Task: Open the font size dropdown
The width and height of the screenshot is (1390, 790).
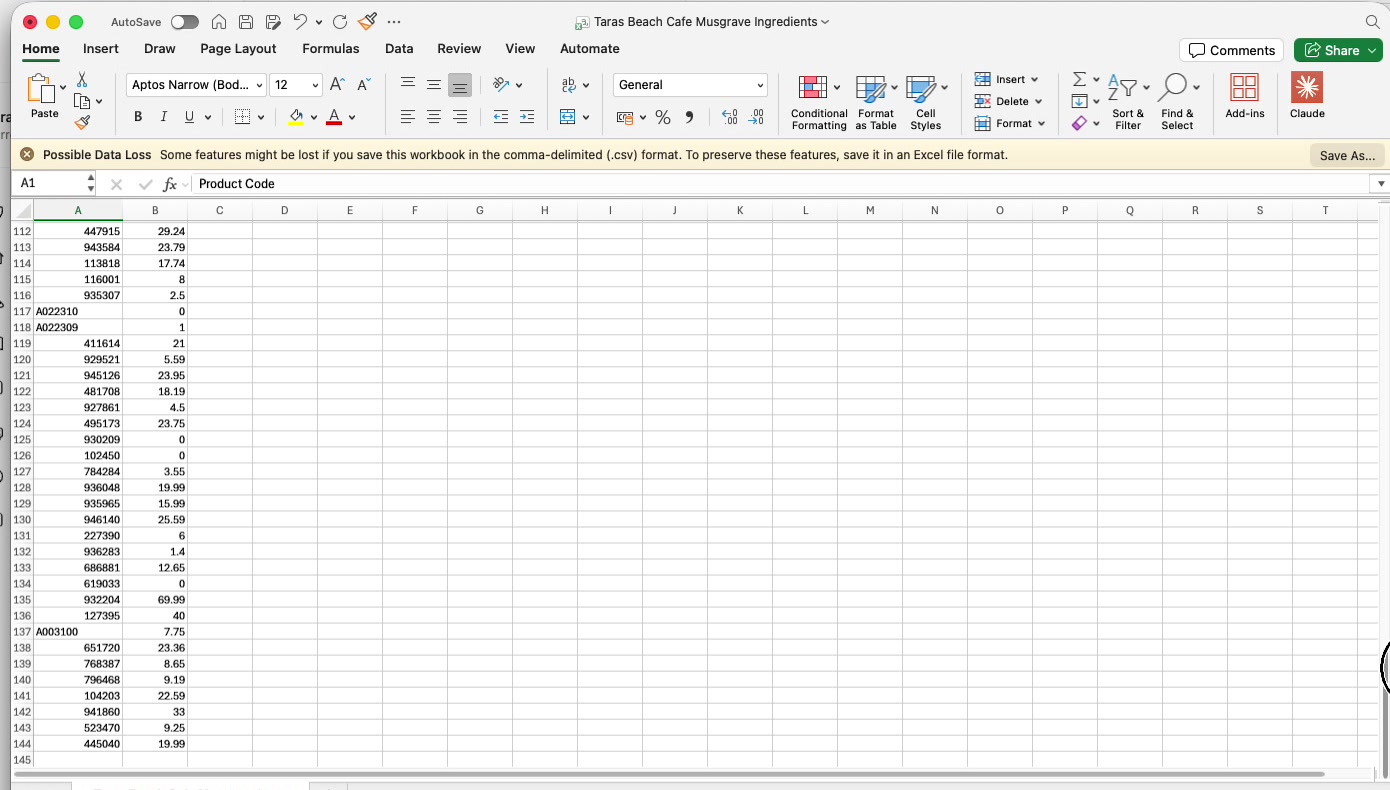Action: click(316, 85)
